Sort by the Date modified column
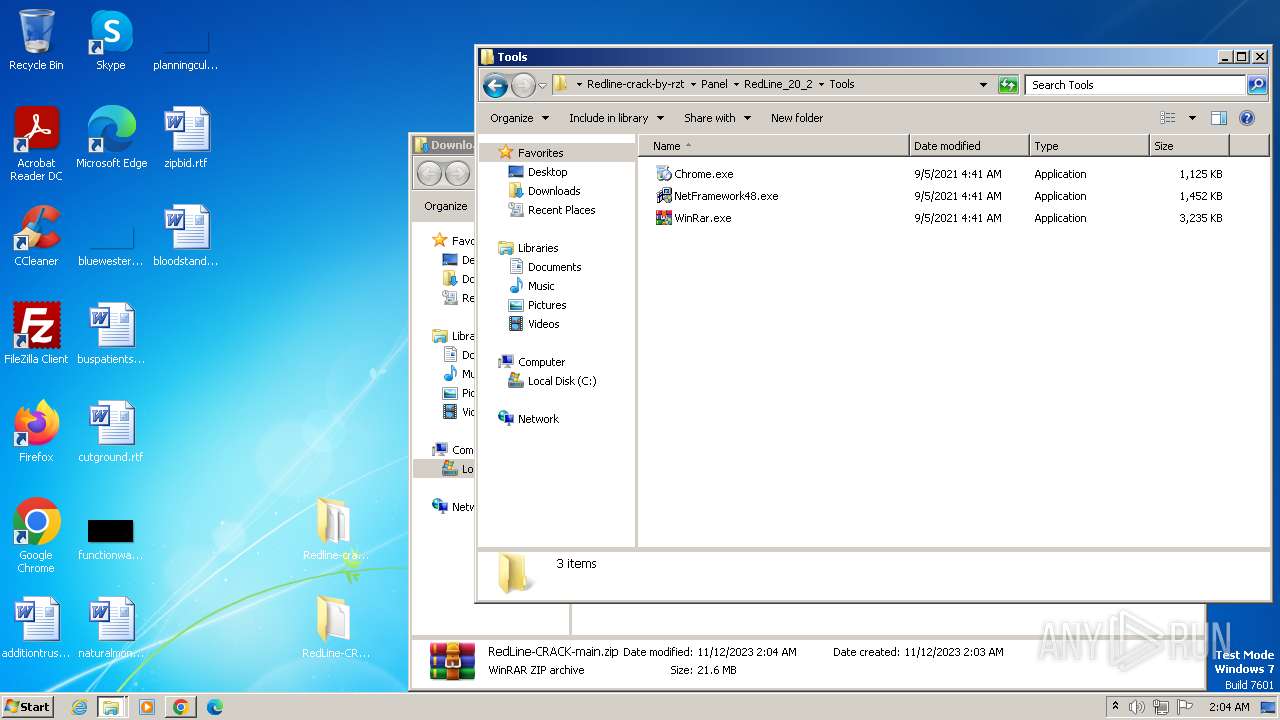Image resolution: width=1280 pixels, height=720 pixels. 969,146
